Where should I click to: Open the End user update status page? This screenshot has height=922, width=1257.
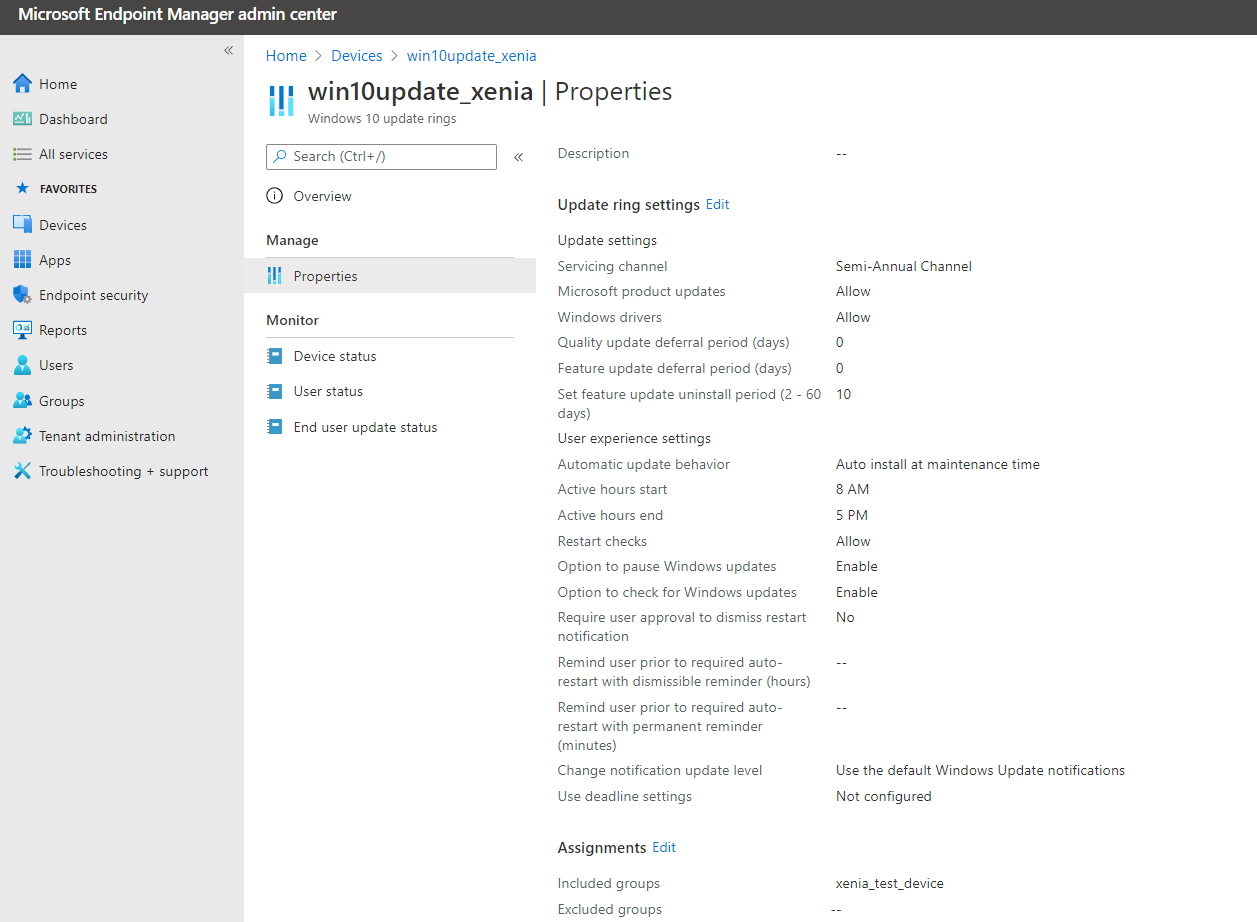pyautogui.click(x=365, y=426)
